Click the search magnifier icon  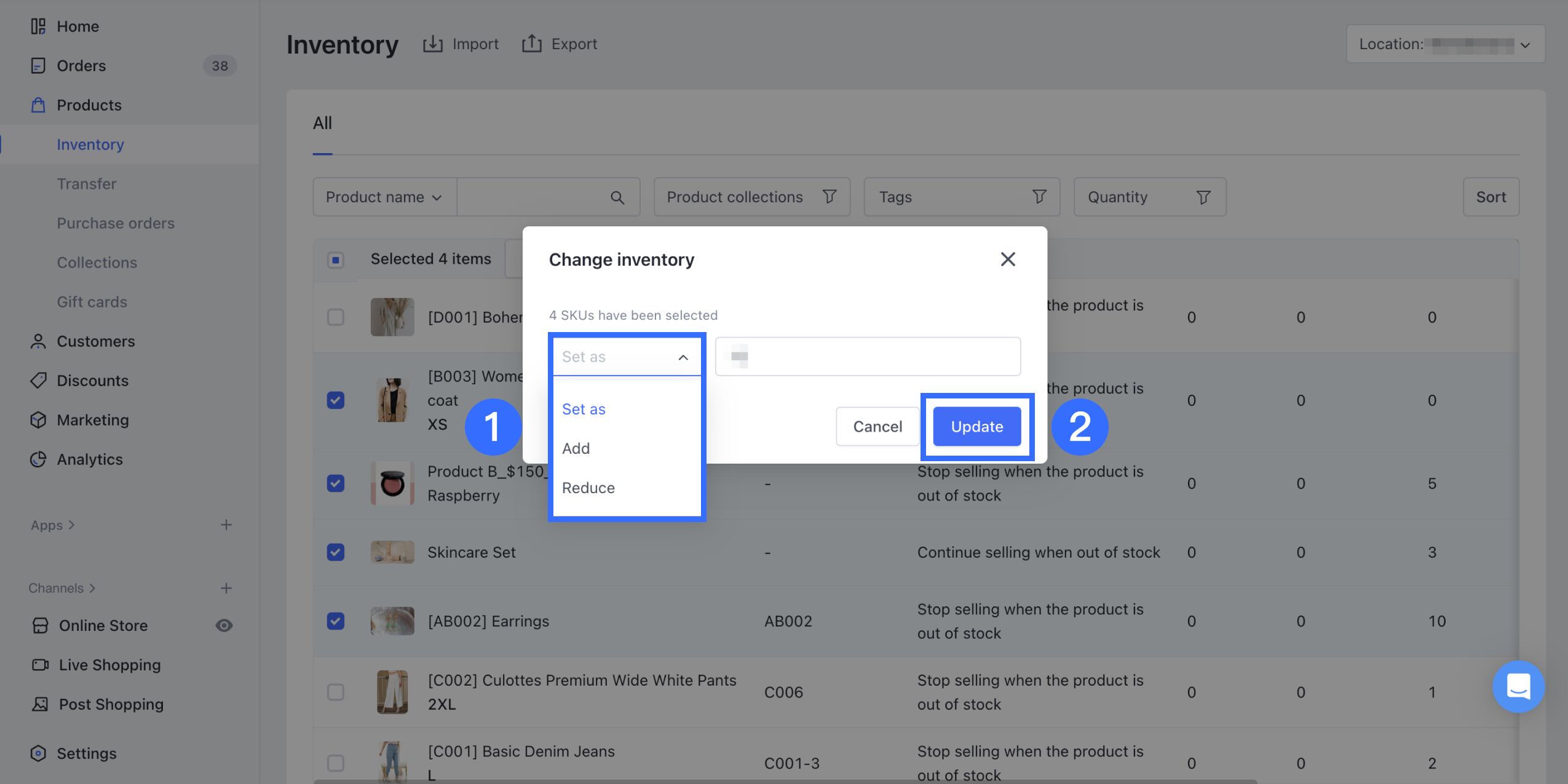pyautogui.click(x=617, y=197)
